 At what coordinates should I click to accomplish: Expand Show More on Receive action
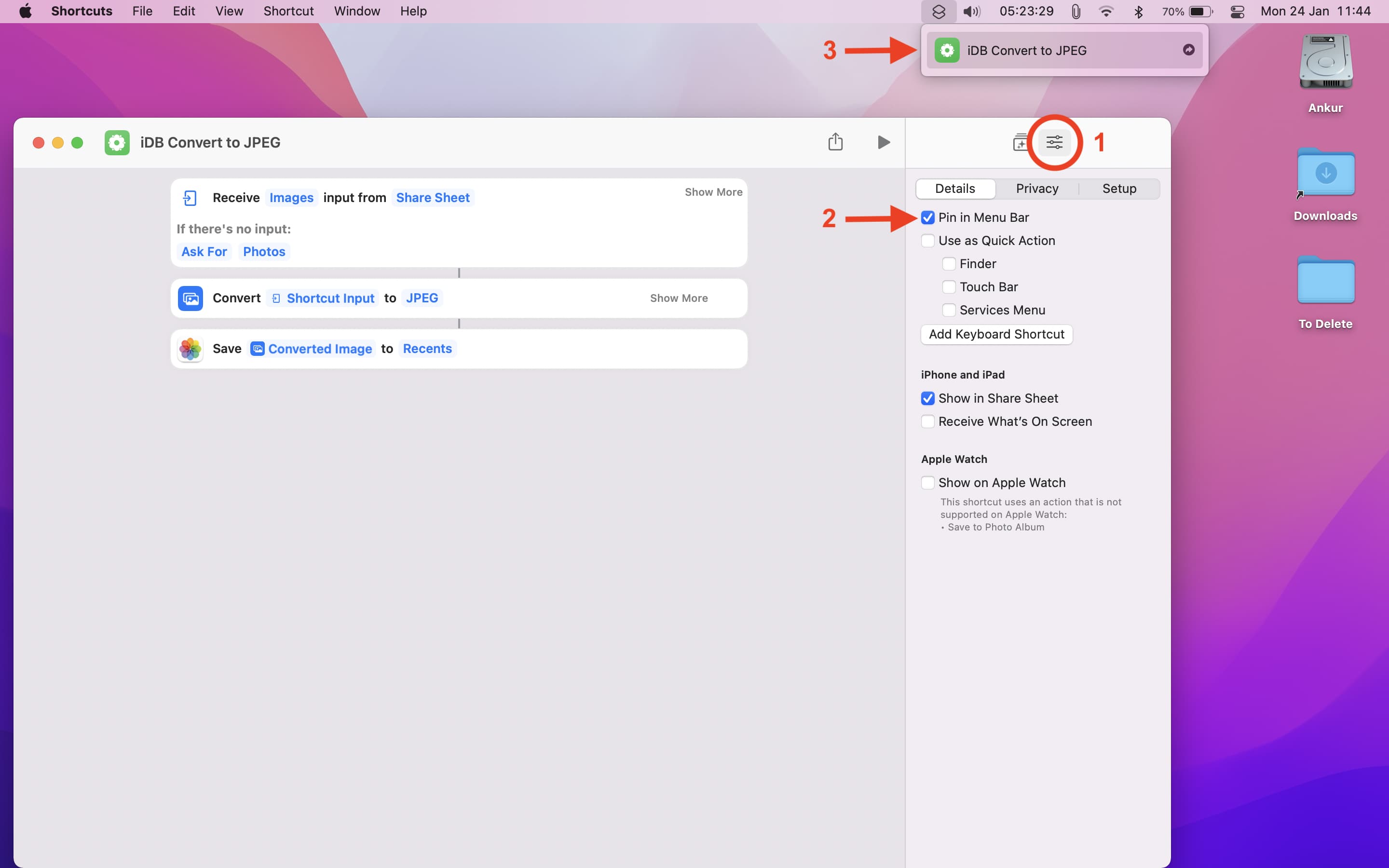click(713, 192)
